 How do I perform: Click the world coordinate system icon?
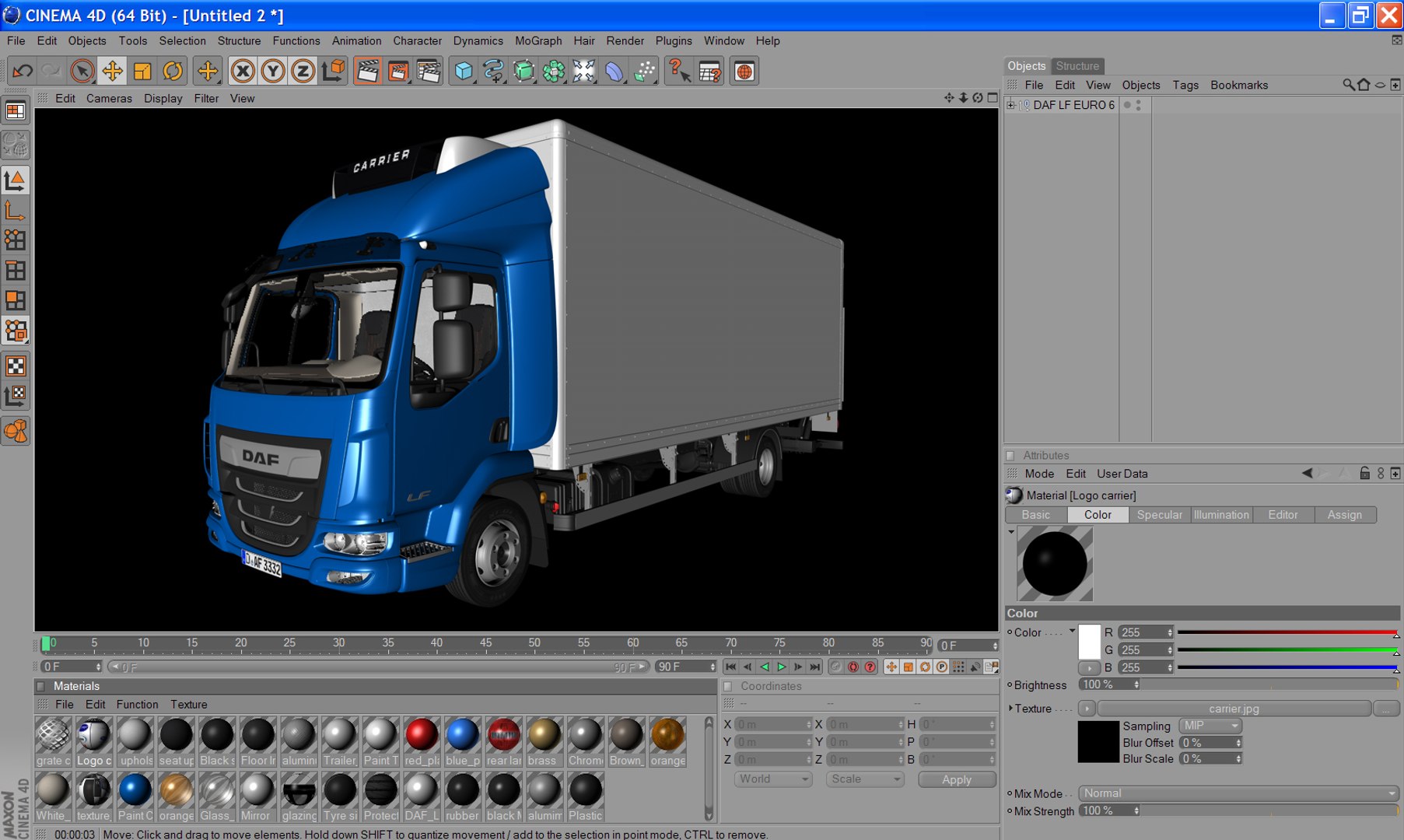[x=333, y=72]
